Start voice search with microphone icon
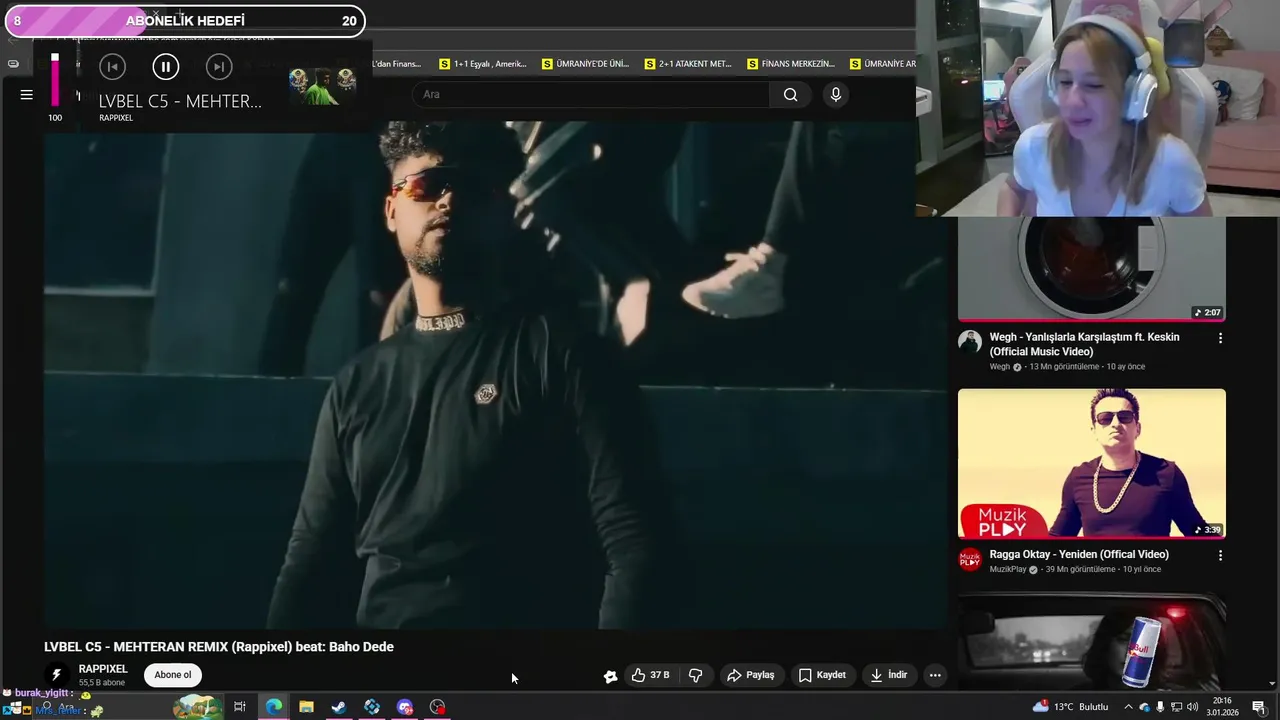Image resolution: width=1280 pixels, height=720 pixels. pos(836,95)
